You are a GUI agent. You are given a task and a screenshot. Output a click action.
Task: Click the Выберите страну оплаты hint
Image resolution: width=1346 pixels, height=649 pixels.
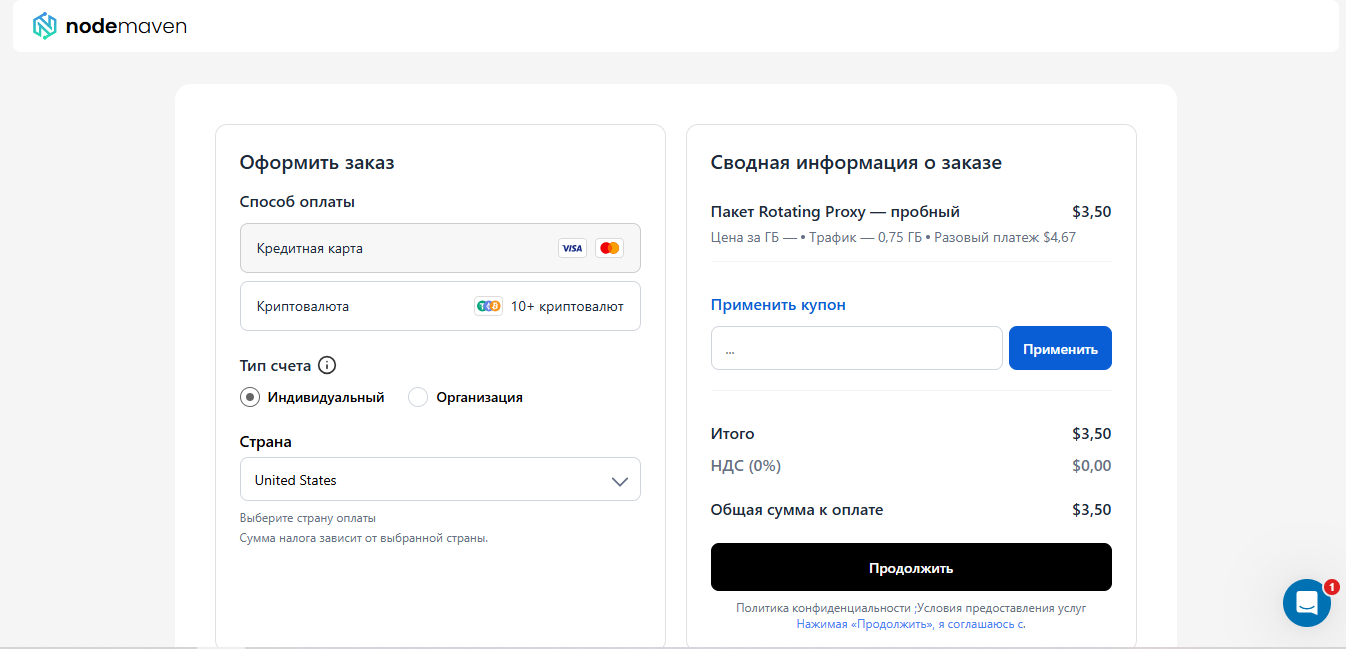[308, 518]
